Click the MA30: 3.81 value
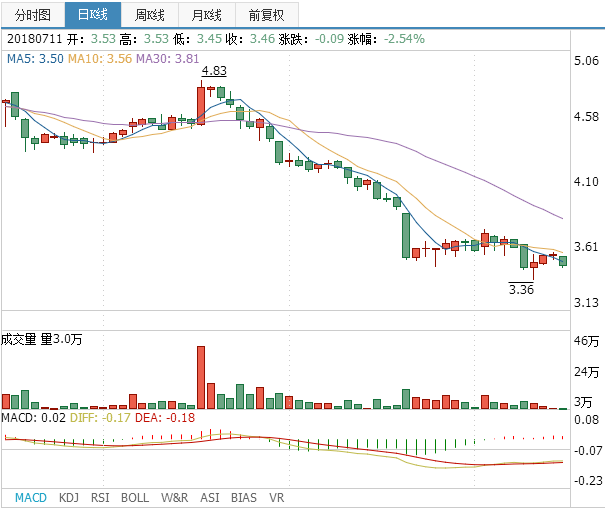This screenshot has width=605, height=511. tap(167, 59)
